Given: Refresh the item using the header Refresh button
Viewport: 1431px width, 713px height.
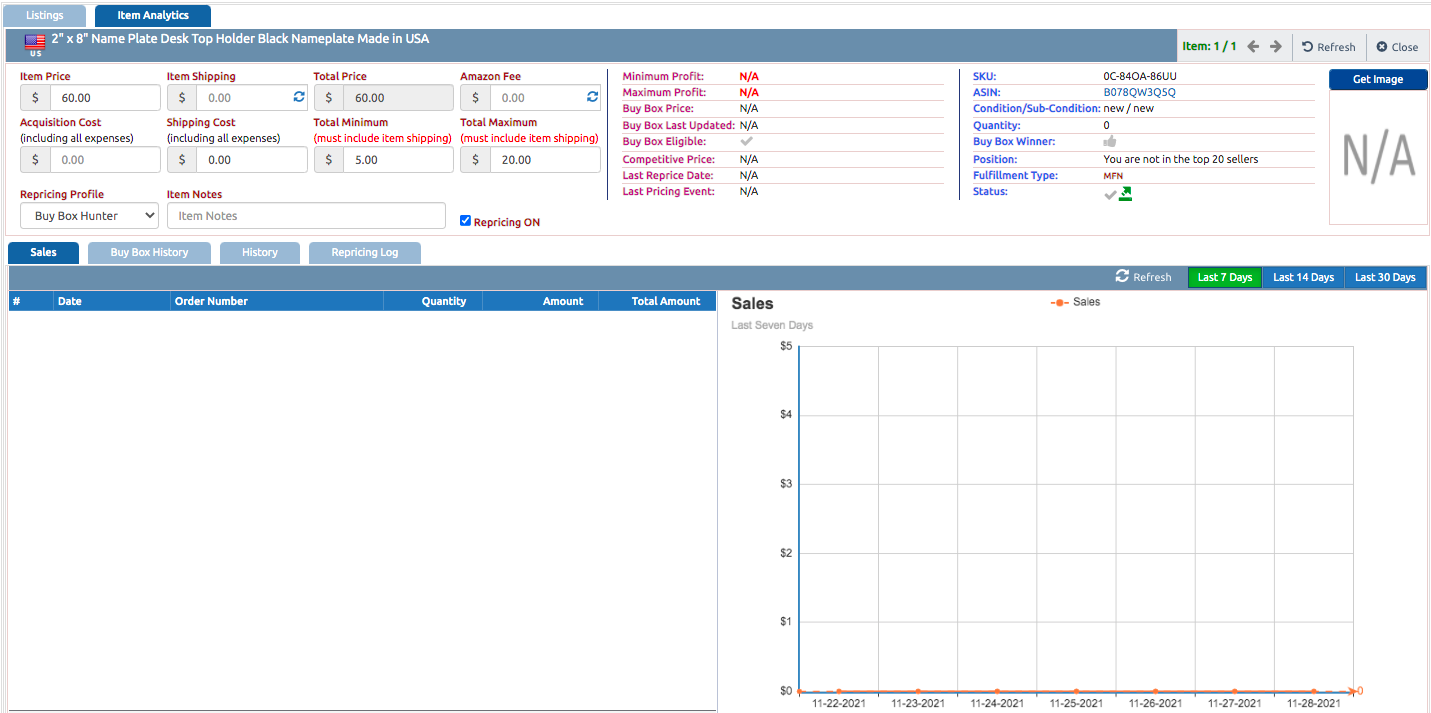Looking at the screenshot, I should coord(1329,47).
